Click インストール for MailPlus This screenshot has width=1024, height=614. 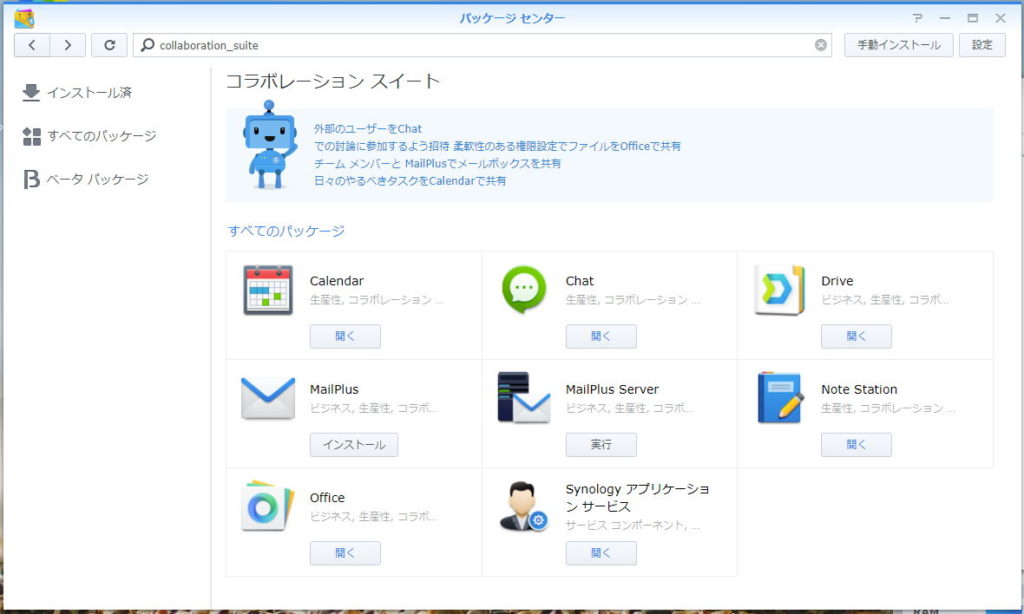click(354, 445)
